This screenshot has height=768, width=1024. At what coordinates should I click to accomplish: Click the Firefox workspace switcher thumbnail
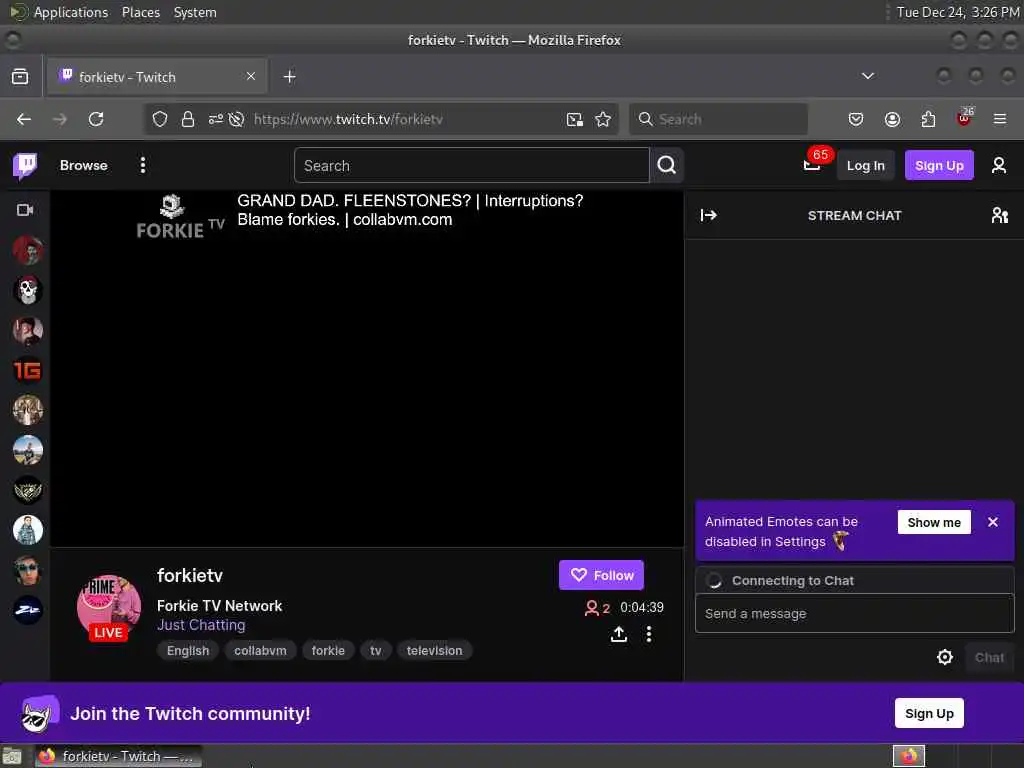tap(908, 756)
